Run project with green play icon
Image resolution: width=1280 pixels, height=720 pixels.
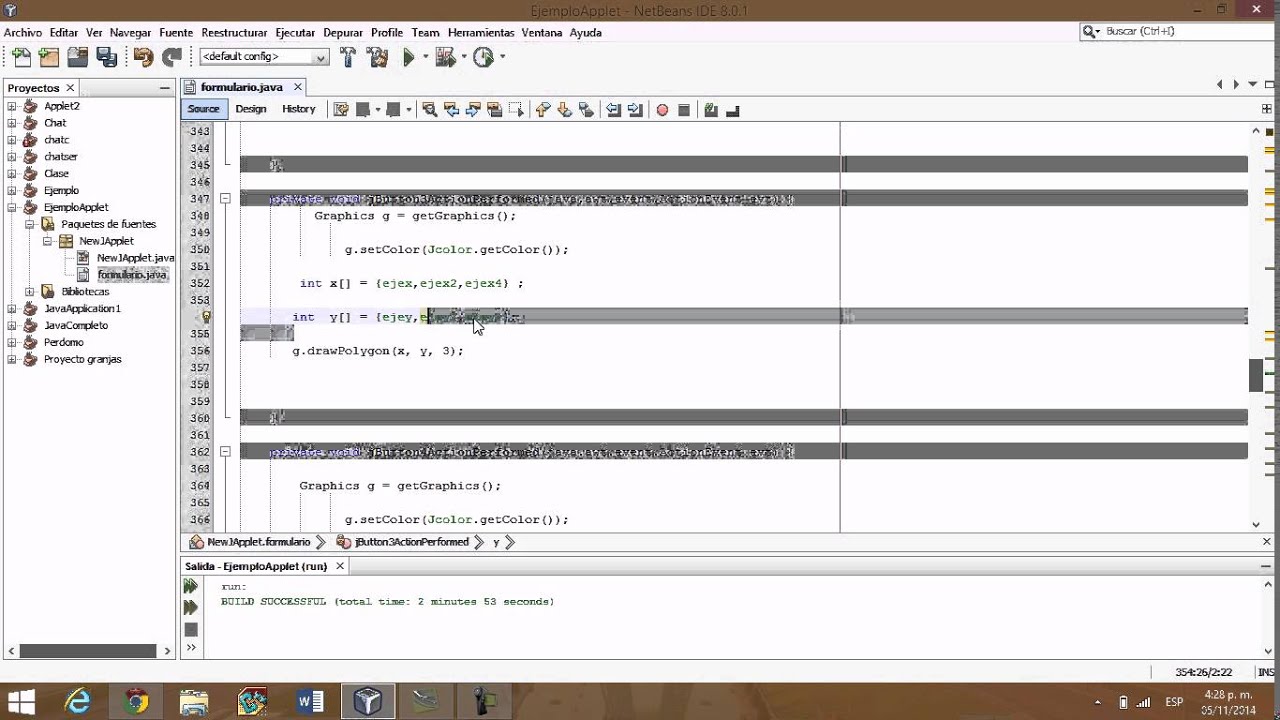[408, 57]
